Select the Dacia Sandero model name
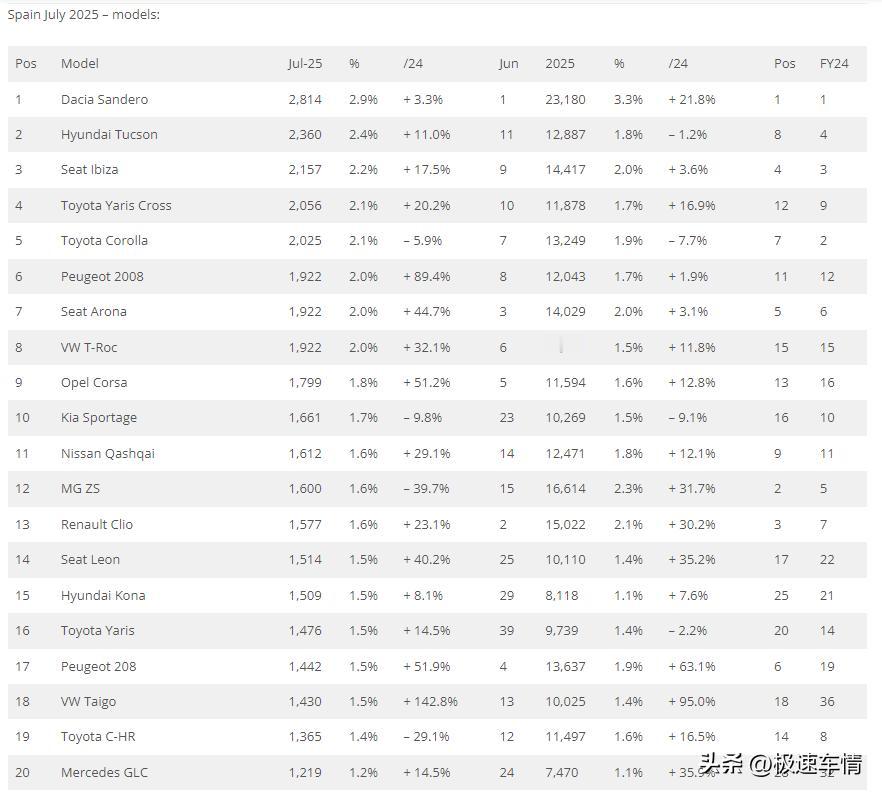The image size is (882, 795). pos(104,100)
